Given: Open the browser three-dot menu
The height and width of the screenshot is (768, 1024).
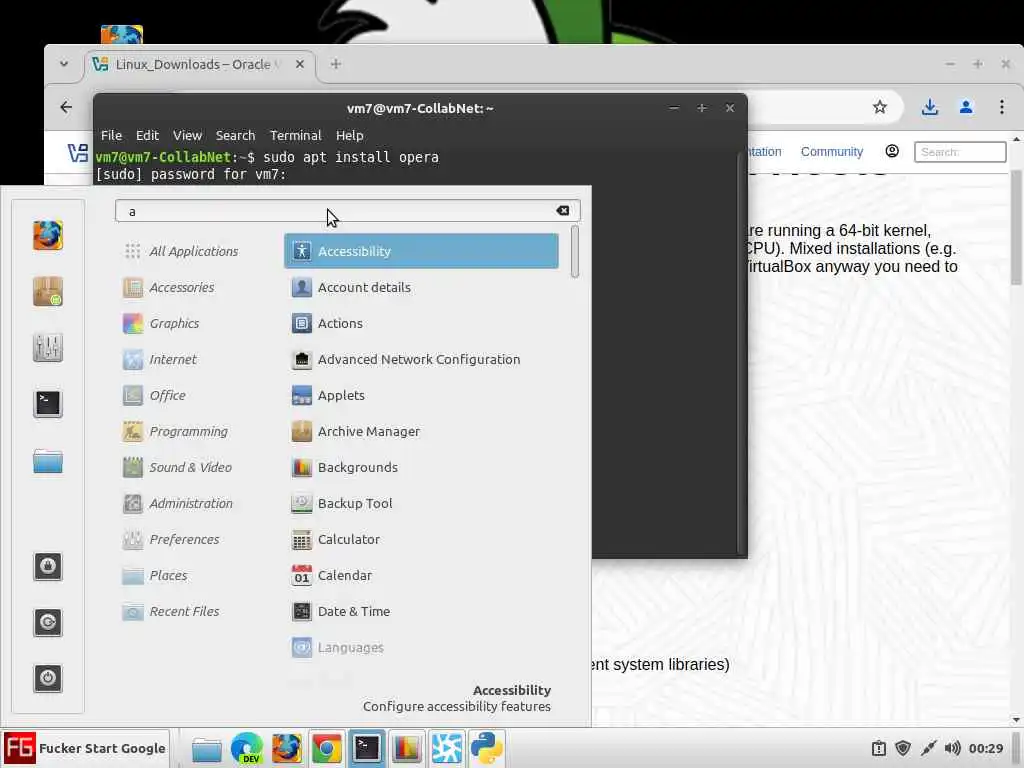Looking at the screenshot, I should point(1002,107).
